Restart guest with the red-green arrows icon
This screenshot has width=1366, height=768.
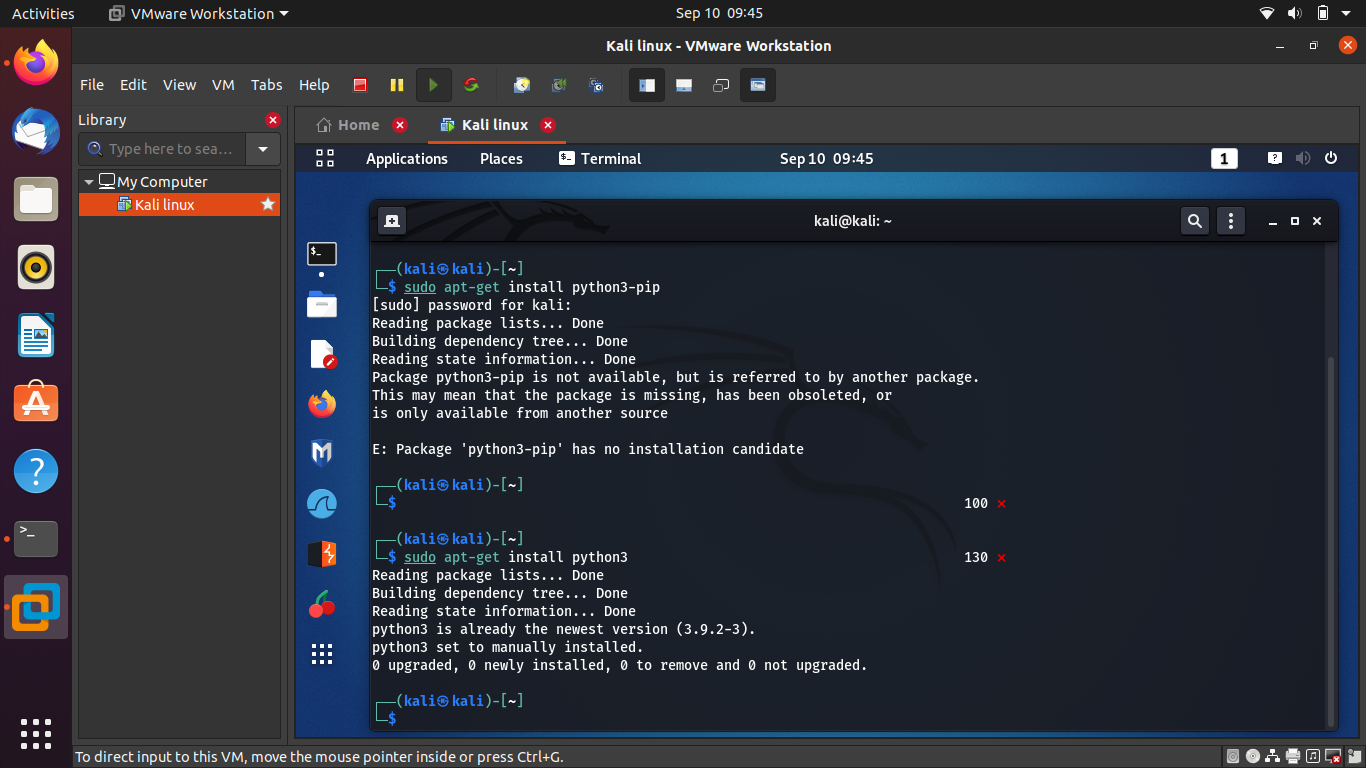pyautogui.click(x=471, y=85)
